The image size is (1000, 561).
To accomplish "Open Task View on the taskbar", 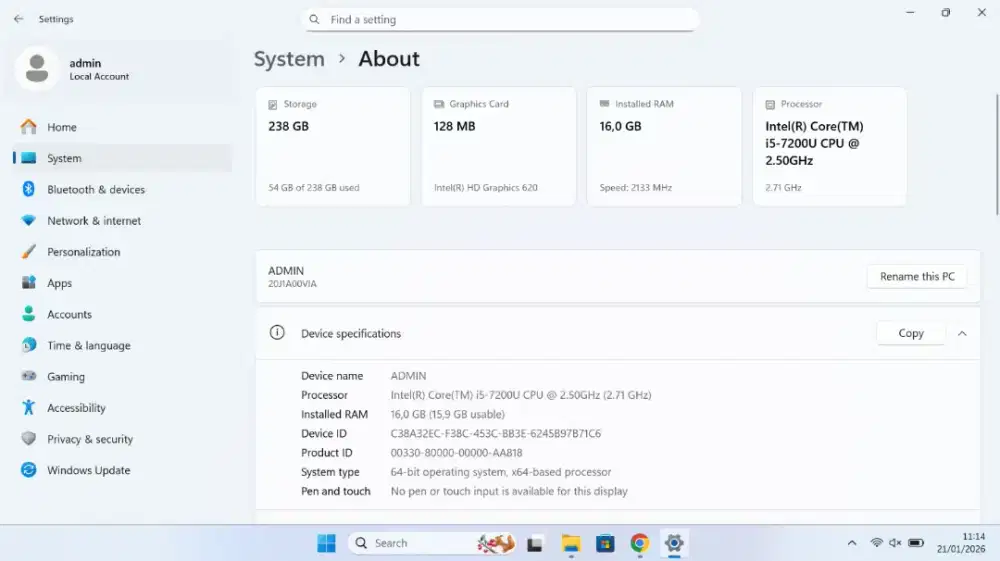I will 534,544.
